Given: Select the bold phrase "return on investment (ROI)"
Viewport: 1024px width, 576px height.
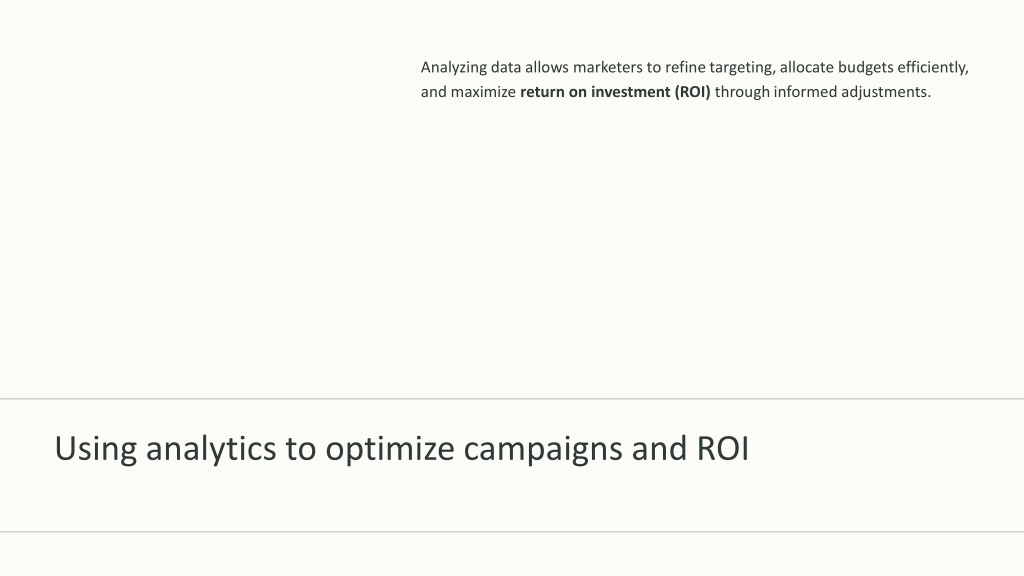Looking at the screenshot, I should pyautogui.click(x=615, y=92).
